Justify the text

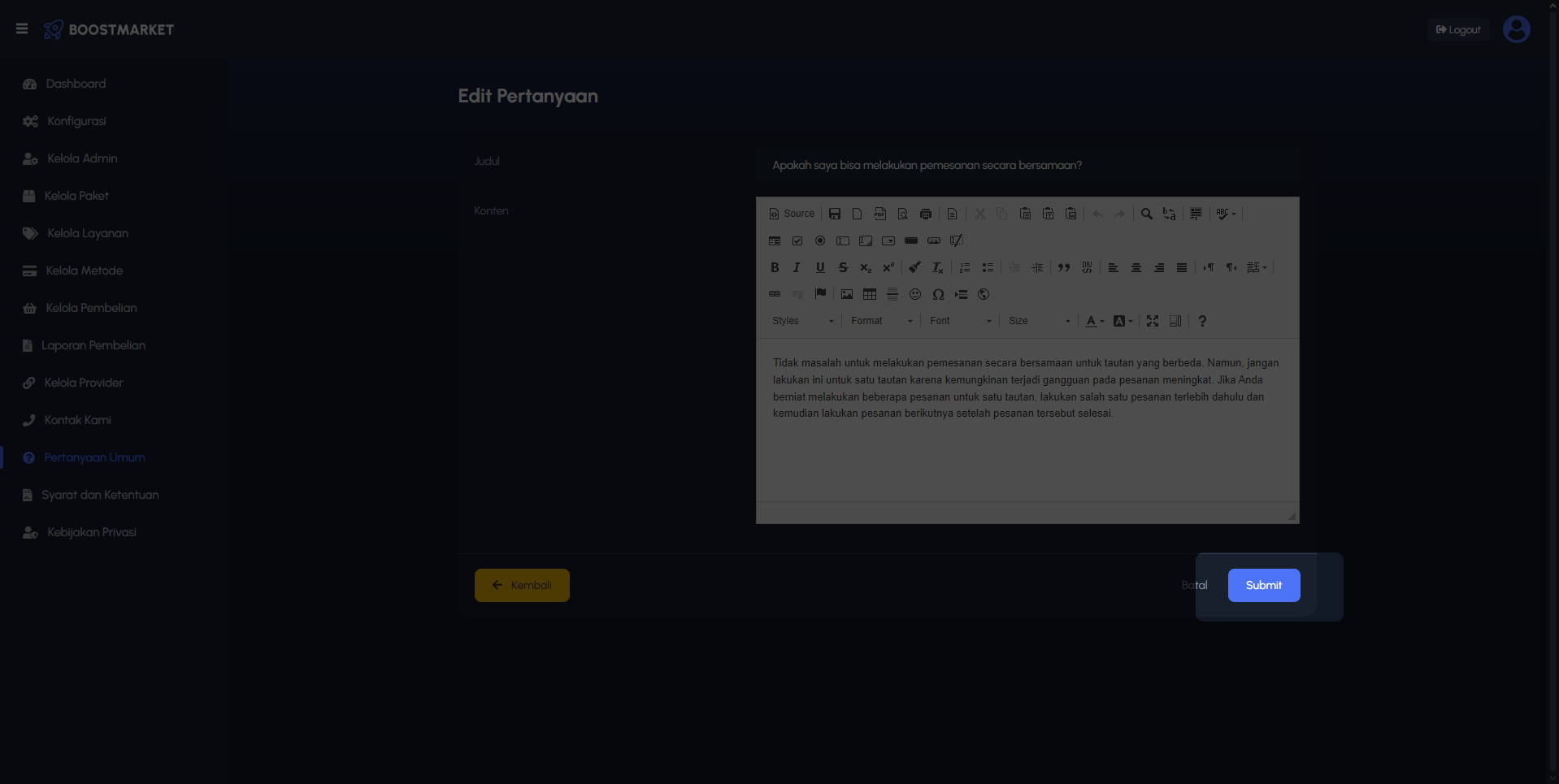pos(1182,267)
